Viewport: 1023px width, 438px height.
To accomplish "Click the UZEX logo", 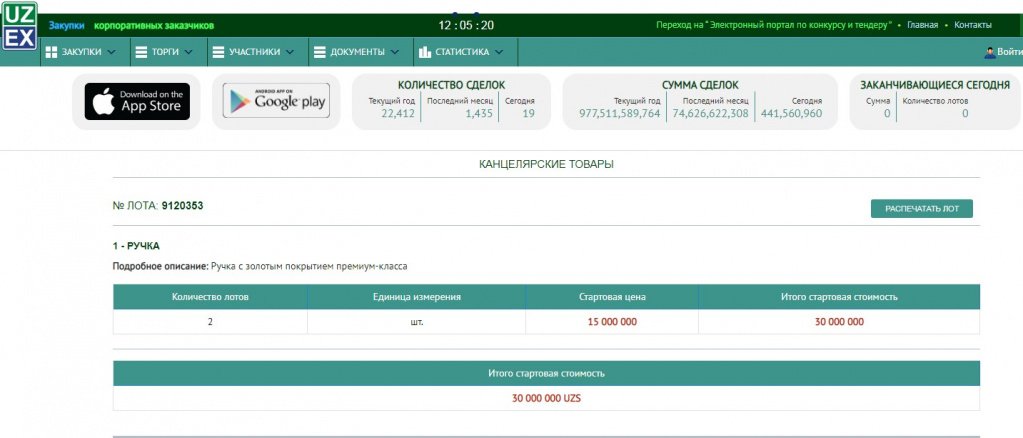I will 20,27.
